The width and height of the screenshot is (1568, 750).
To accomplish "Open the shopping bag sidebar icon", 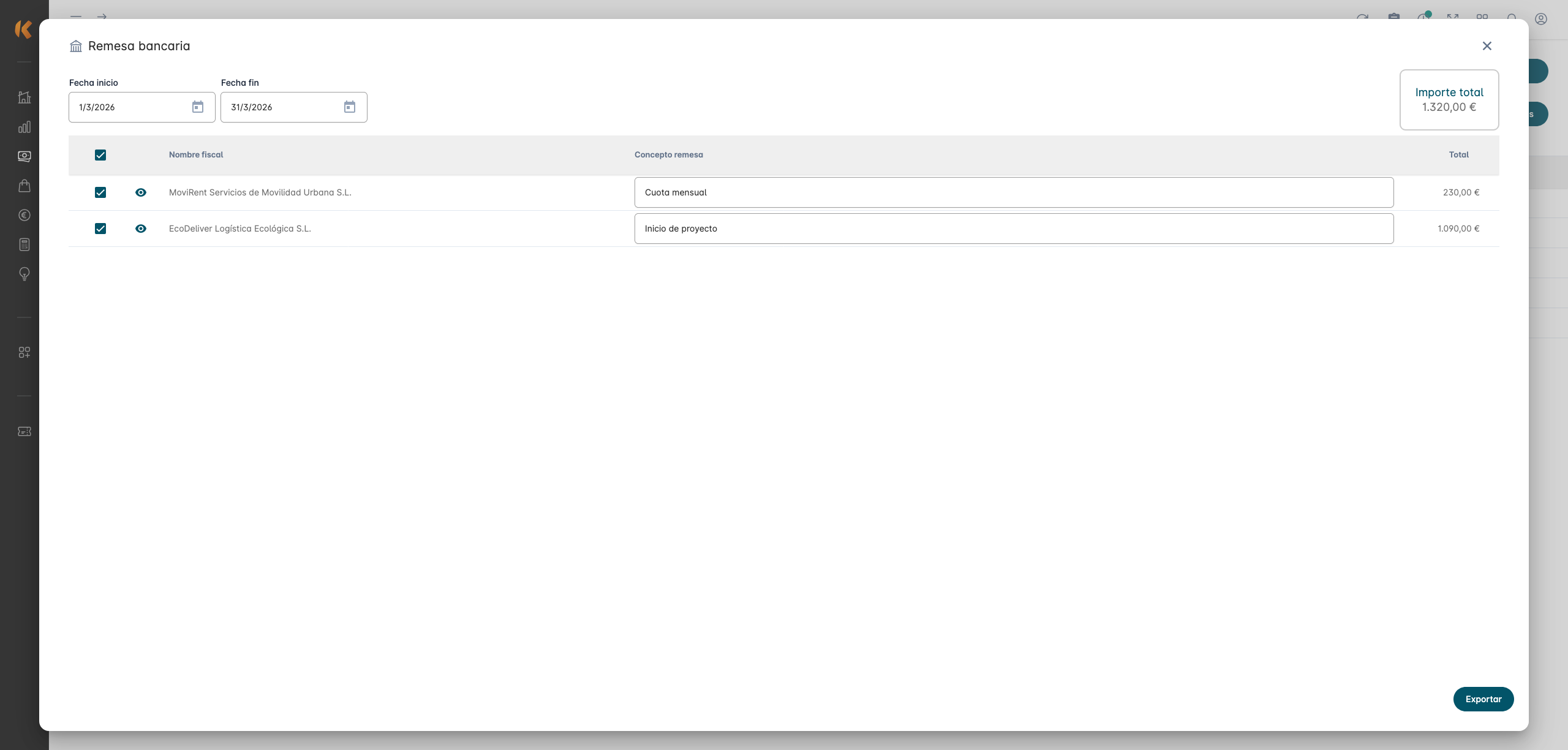I will [24, 186].
